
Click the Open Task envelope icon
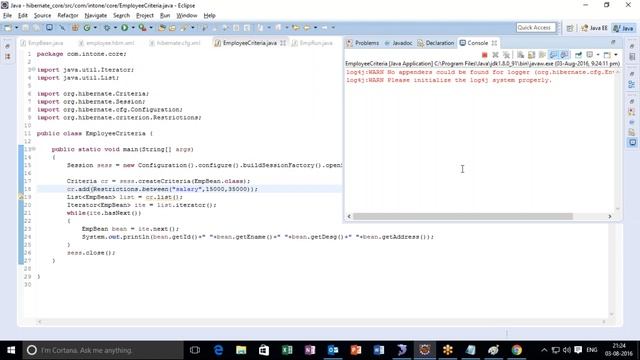[172, 28]
